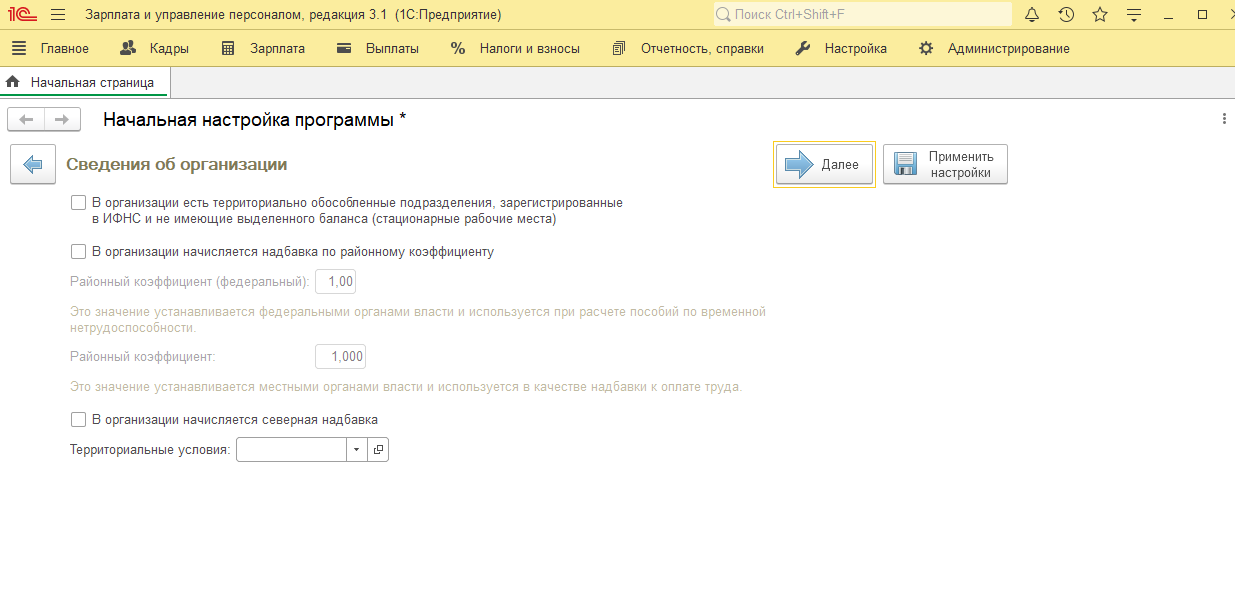Click the Администрирование gear icon
This screenshot has width=1235, height=606.
coord(926,48)
